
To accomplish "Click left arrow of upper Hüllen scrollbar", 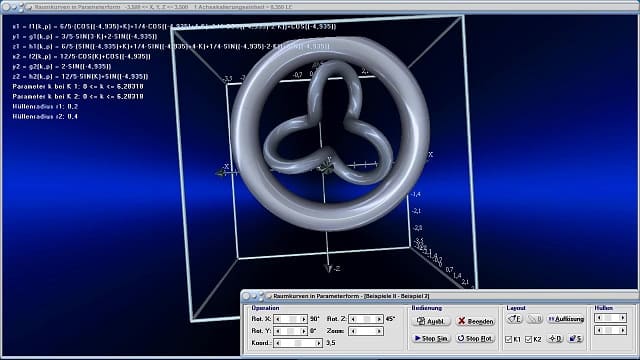I will (x=599, y=318).
